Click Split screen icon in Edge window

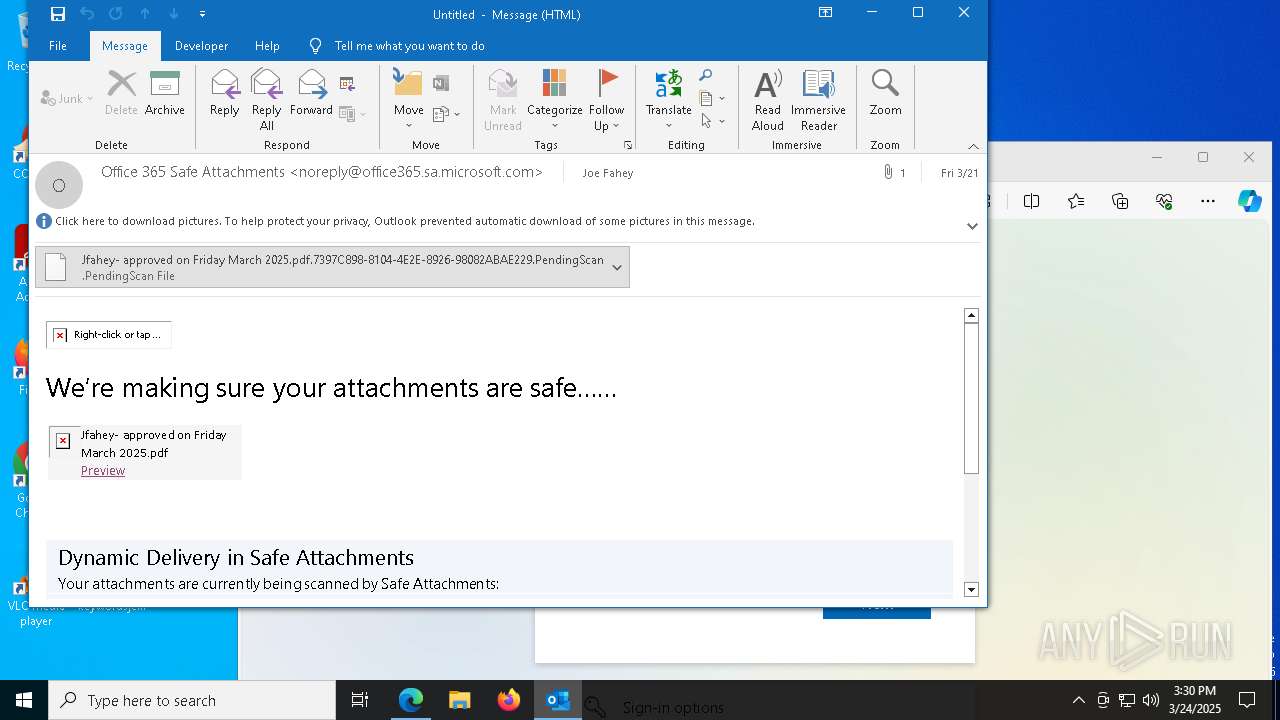click(x=1031, y=201)
